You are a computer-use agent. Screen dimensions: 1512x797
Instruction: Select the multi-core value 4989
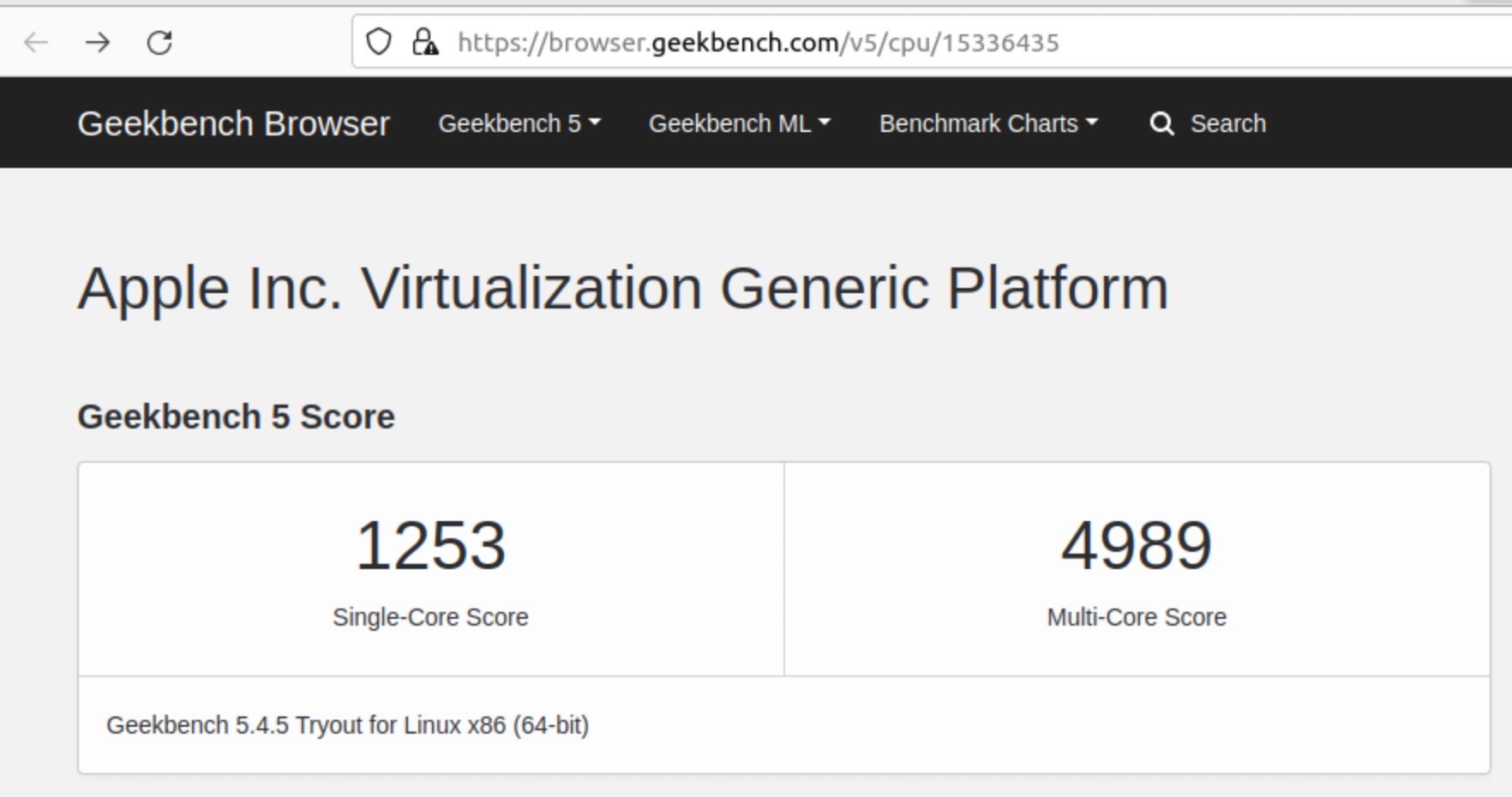point(1137,546)
